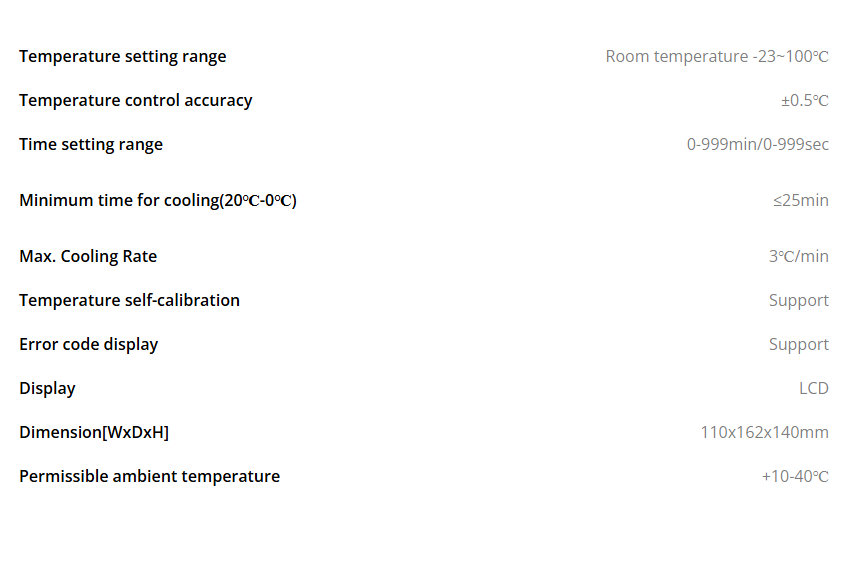Select the ≤25min value
863x567 pixels.
click(x=801, y=200)
